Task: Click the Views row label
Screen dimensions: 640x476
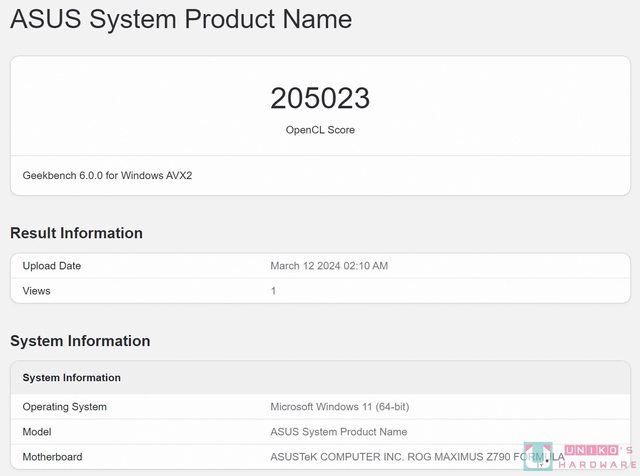Action: [x=36, y=291]
